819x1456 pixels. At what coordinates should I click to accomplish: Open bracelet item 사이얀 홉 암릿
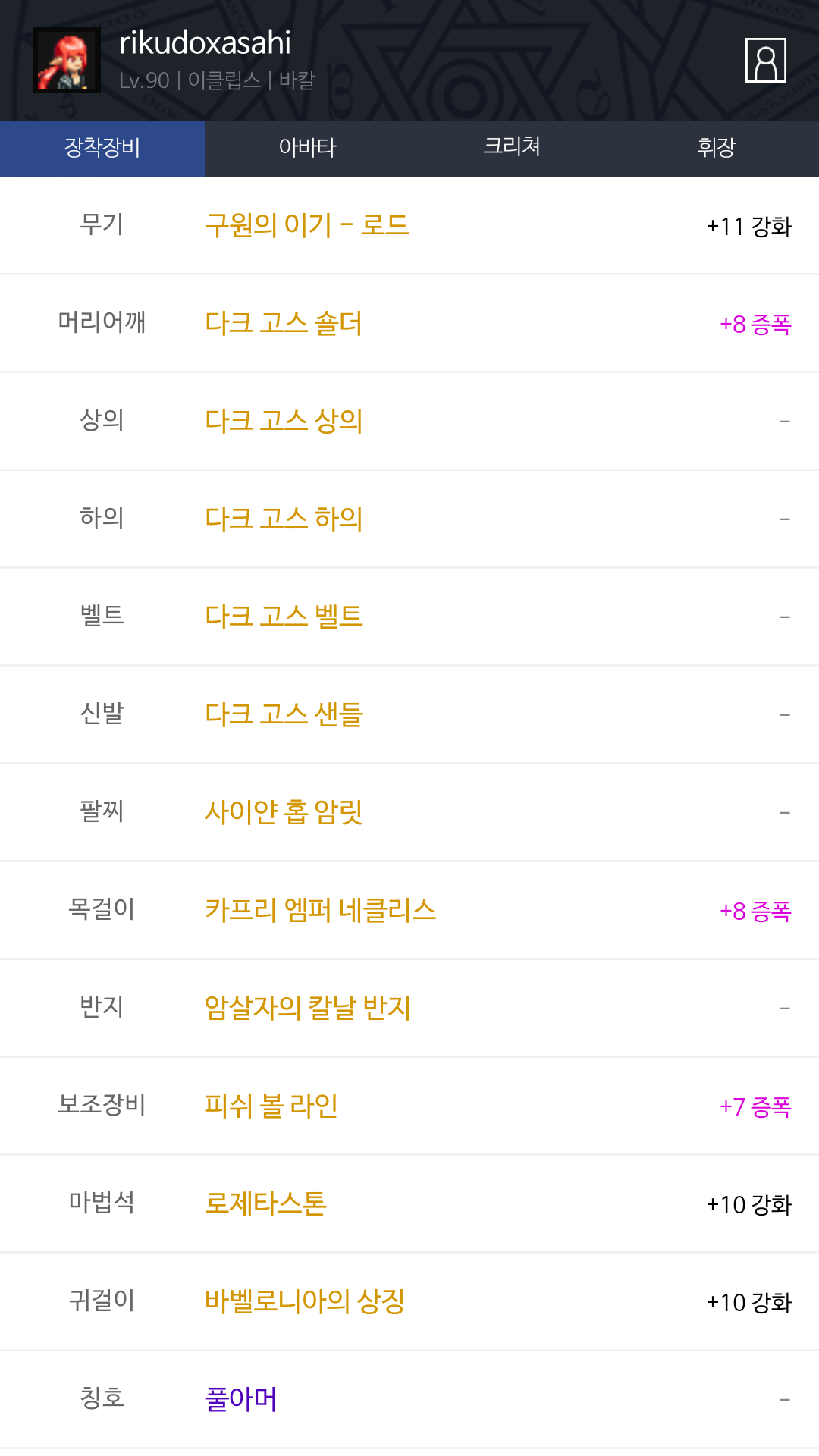coord(284,812)
